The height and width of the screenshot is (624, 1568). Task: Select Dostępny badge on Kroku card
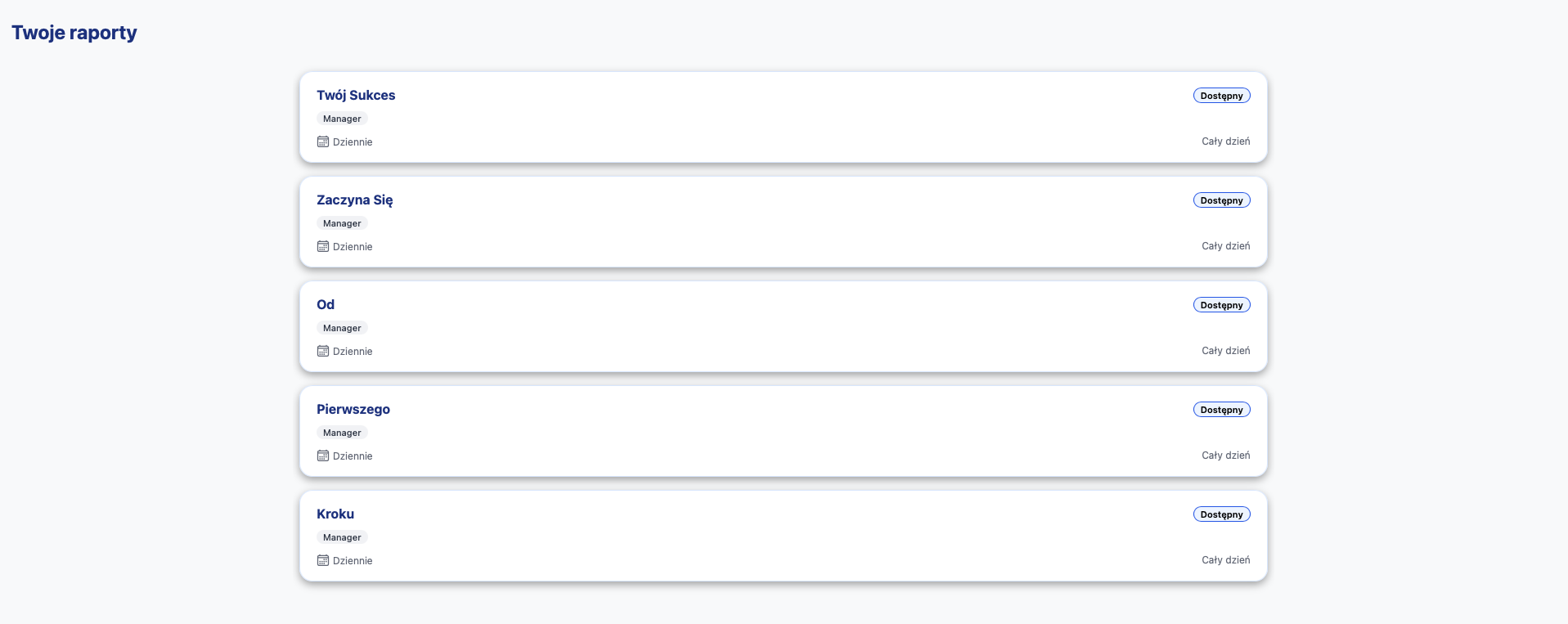click(x=1221, y=514)
